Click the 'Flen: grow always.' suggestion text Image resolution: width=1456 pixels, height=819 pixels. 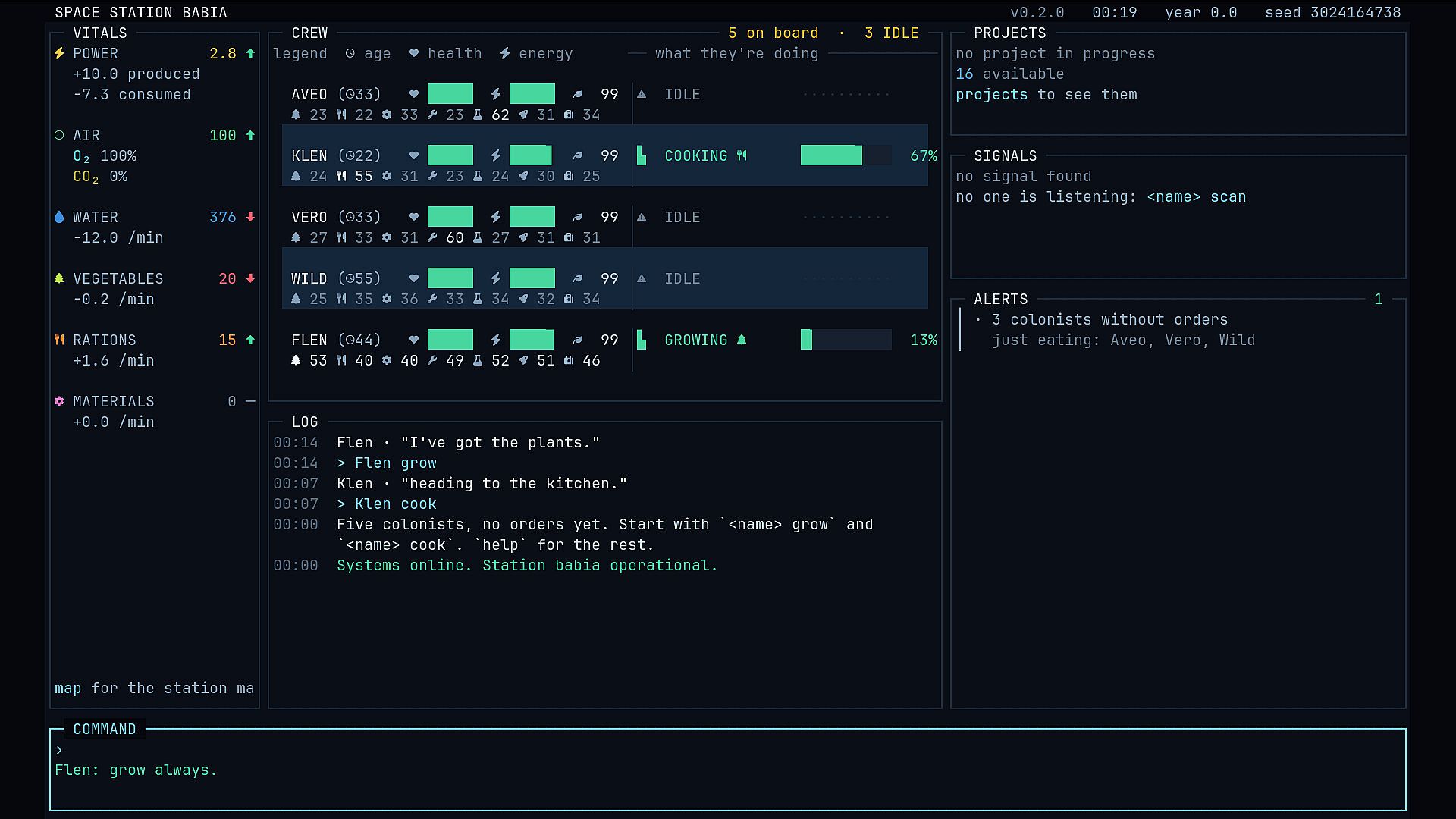tap(136, 770)
